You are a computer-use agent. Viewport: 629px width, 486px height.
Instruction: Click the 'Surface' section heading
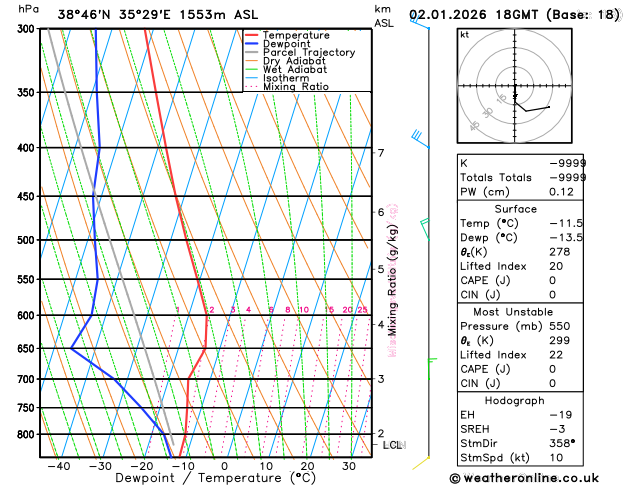point(515,209)
